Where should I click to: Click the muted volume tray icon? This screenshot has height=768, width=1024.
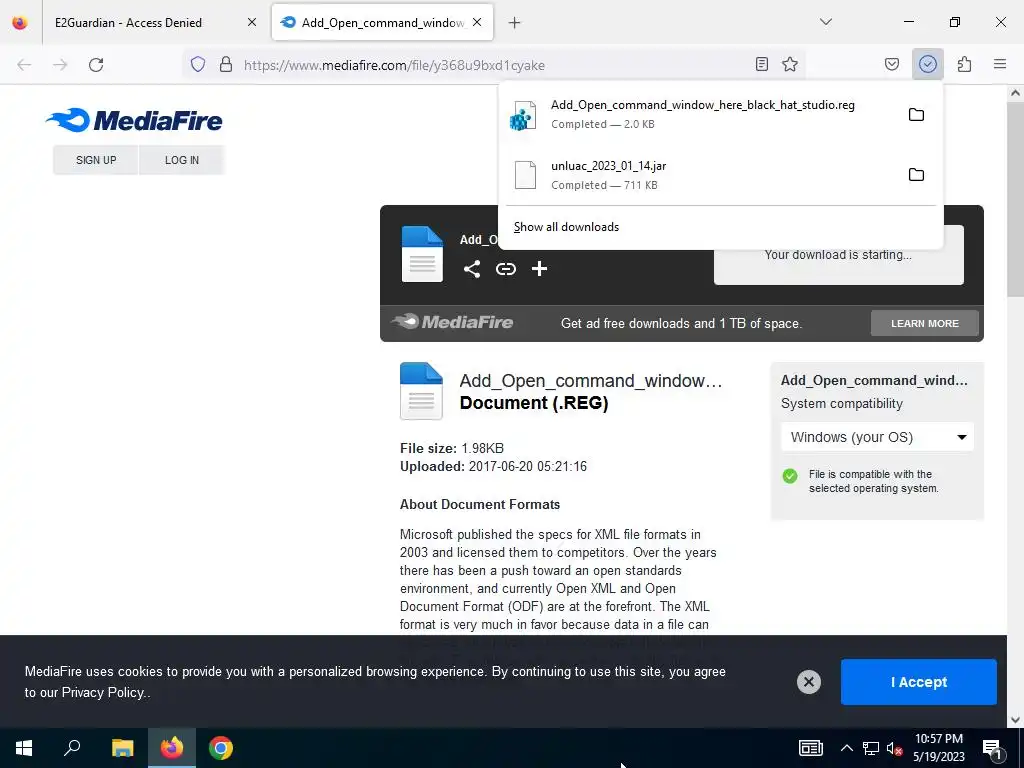[895, 748]
